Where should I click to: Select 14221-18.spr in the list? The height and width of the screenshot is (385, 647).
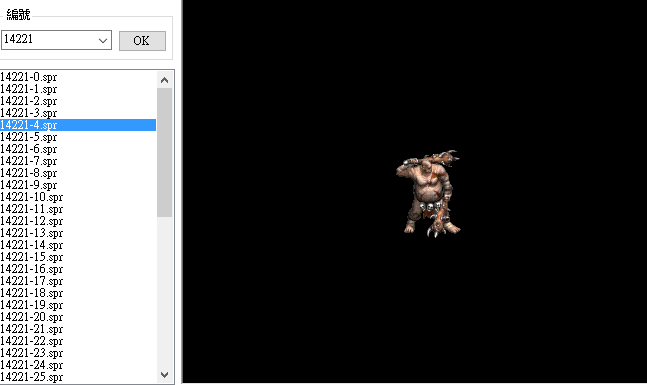(x=78, y=293)
